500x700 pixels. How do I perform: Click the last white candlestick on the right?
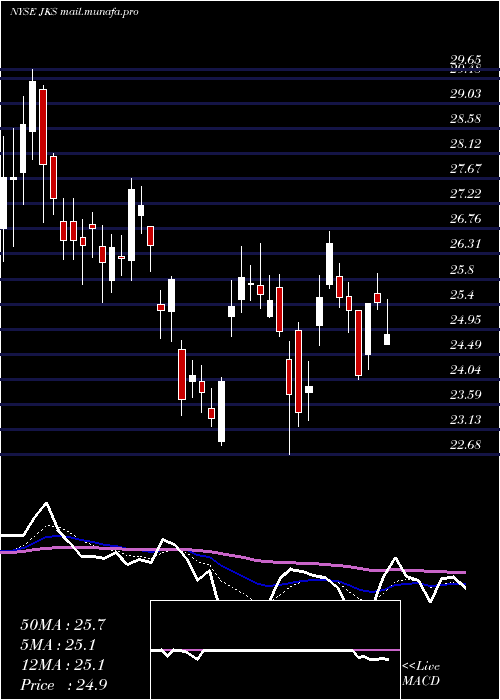[387, 339]
